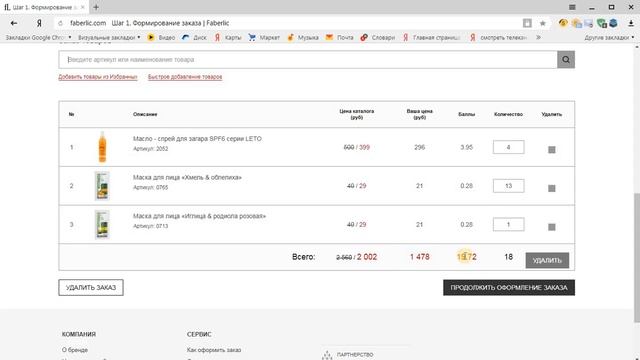This screenshot has width=640, height=360.
Task: Open the Диск bookmark
Action: (x=195, y=38)
